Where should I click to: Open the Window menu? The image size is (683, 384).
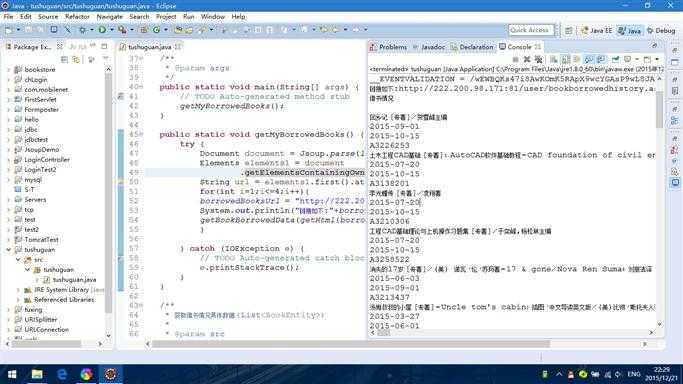click(213, 17)
